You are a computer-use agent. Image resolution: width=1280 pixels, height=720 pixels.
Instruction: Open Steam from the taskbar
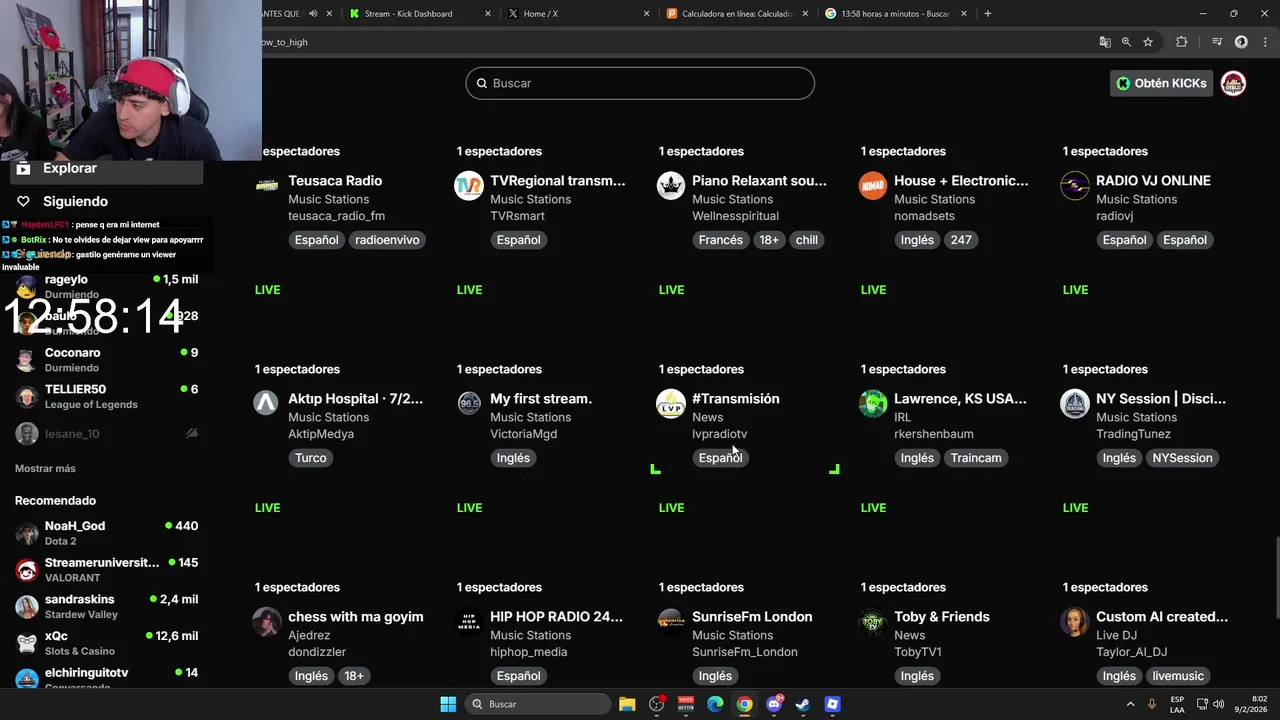803,704
